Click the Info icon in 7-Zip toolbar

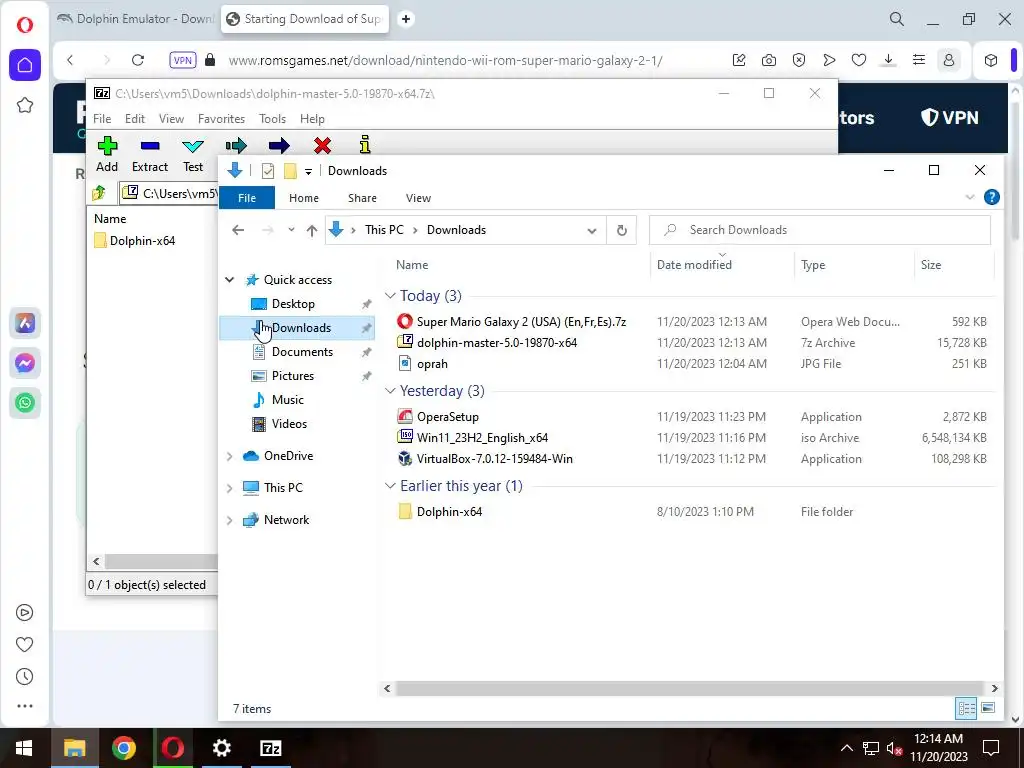click(x=365, y=145)
